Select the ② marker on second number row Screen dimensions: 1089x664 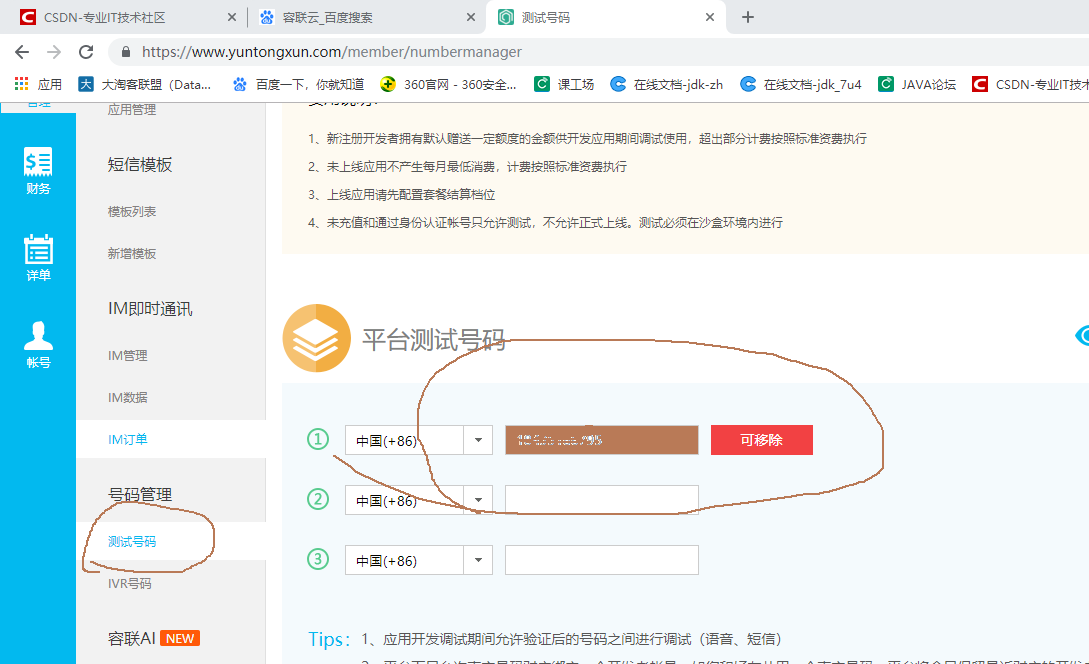(317, 499)
